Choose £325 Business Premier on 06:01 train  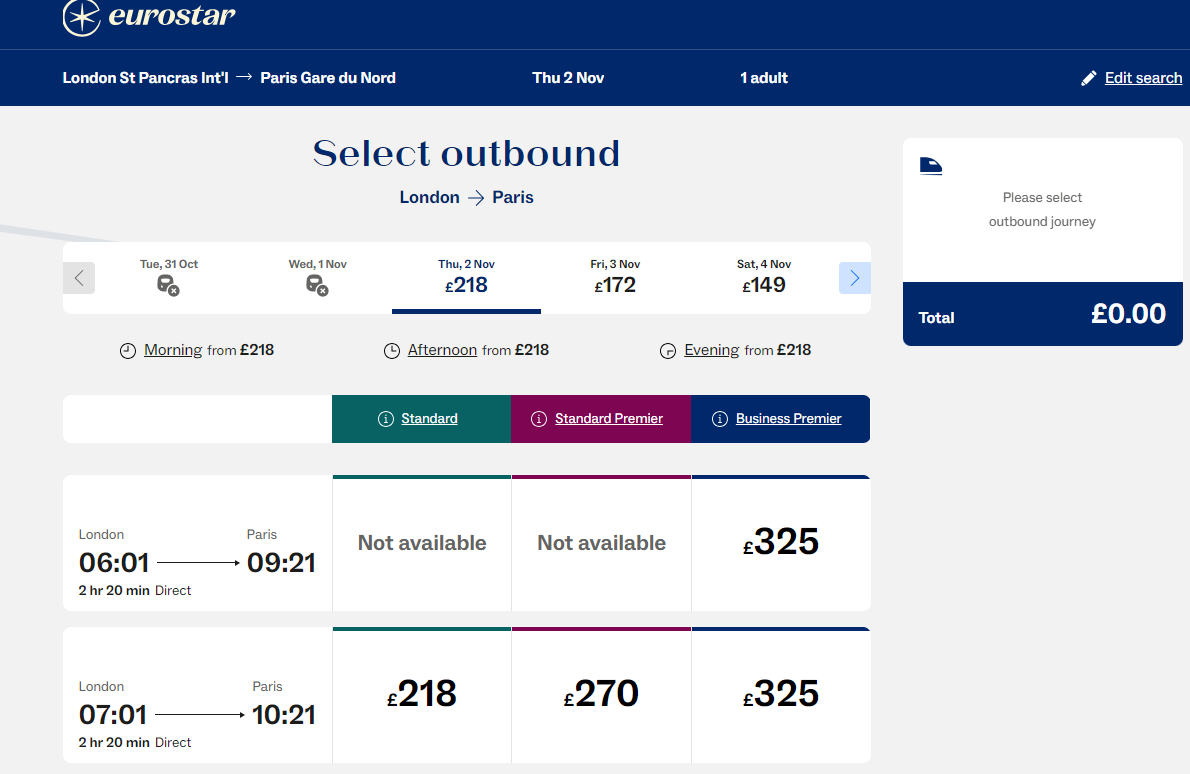781,543
